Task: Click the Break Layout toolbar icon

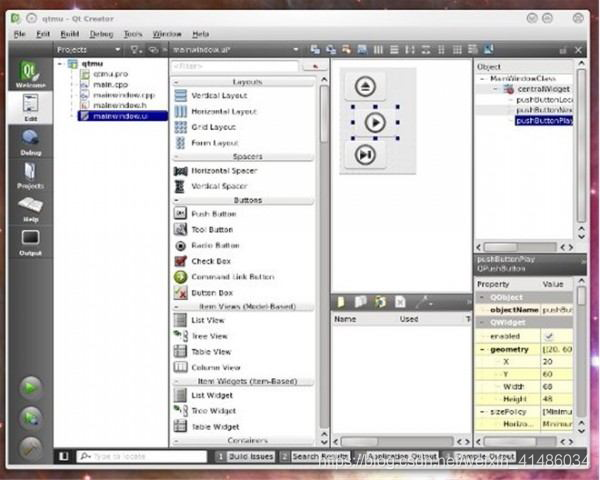Action: pos(473,49)
